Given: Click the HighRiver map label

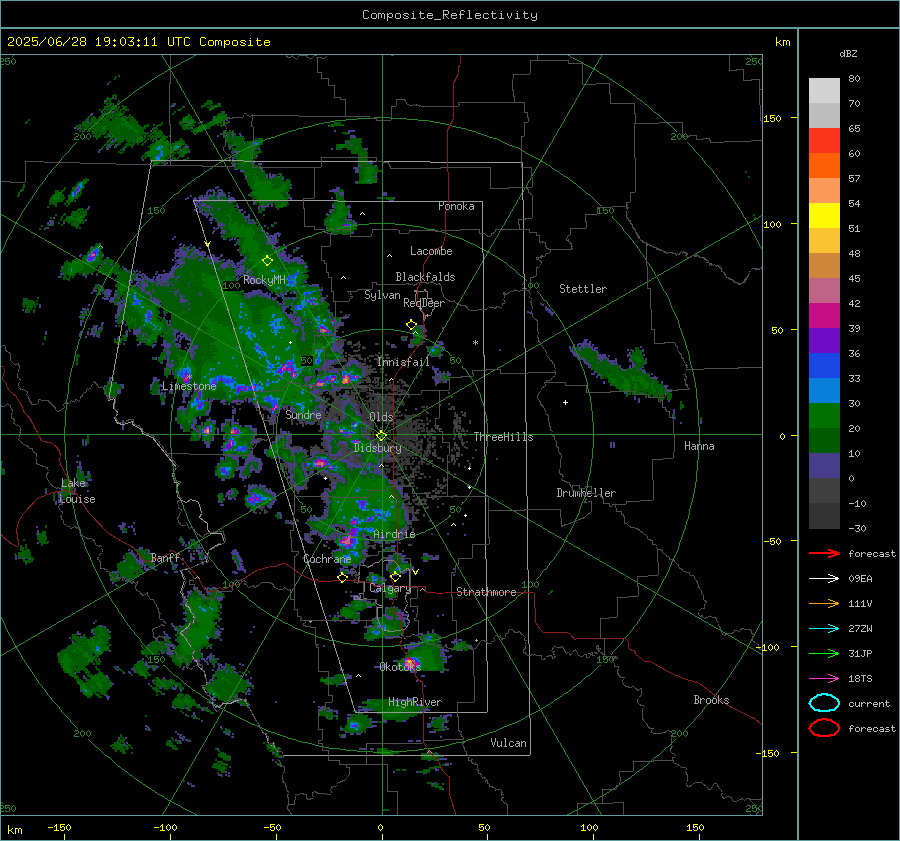Looking at the screenshot, I should 415,702.
